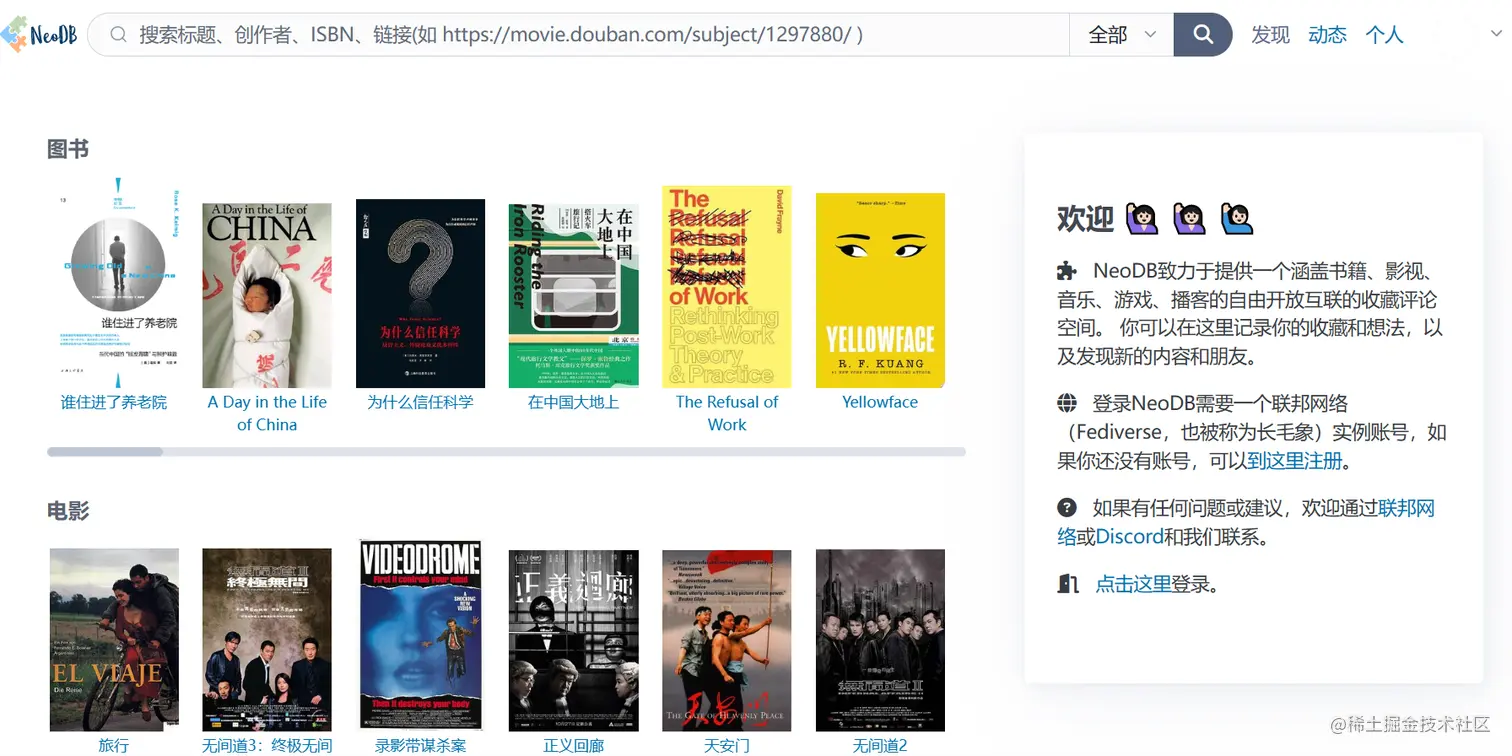Open the 天安门 movie poster

pos(726,640)
